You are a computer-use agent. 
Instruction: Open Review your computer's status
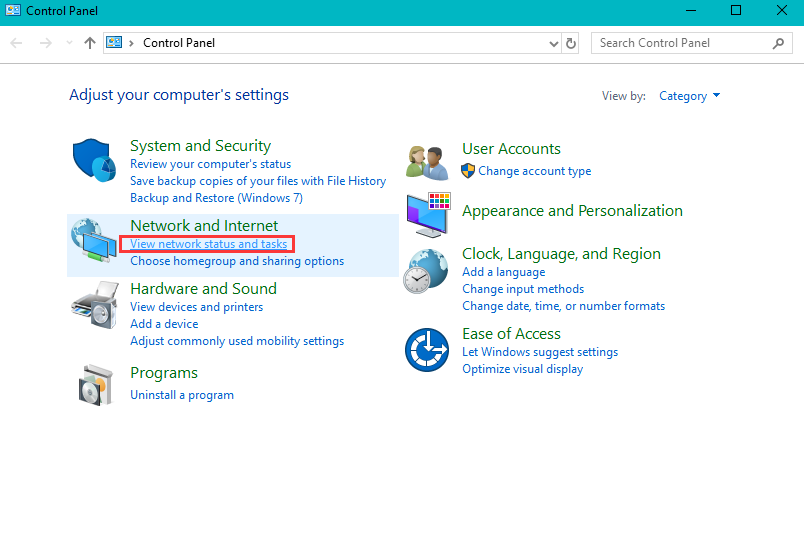(210, 164)
